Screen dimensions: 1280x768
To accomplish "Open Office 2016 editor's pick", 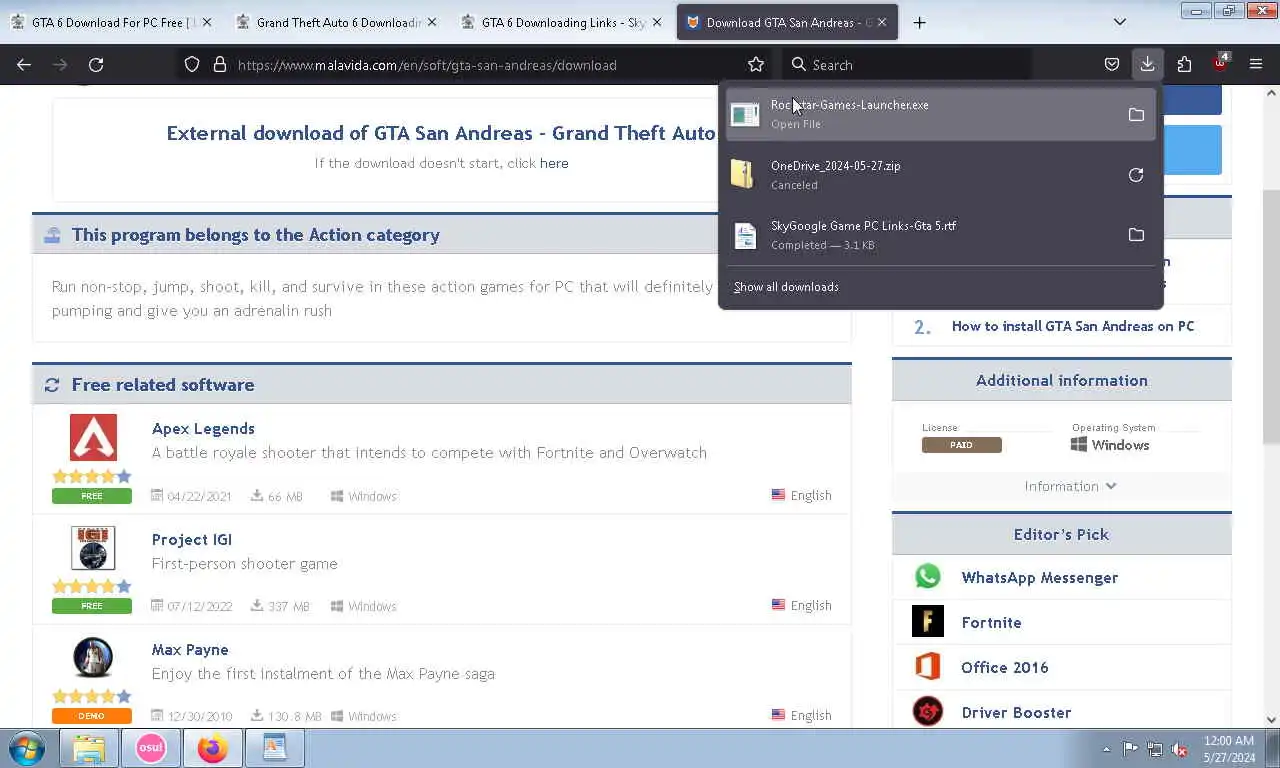I will tap(1005, 667).
